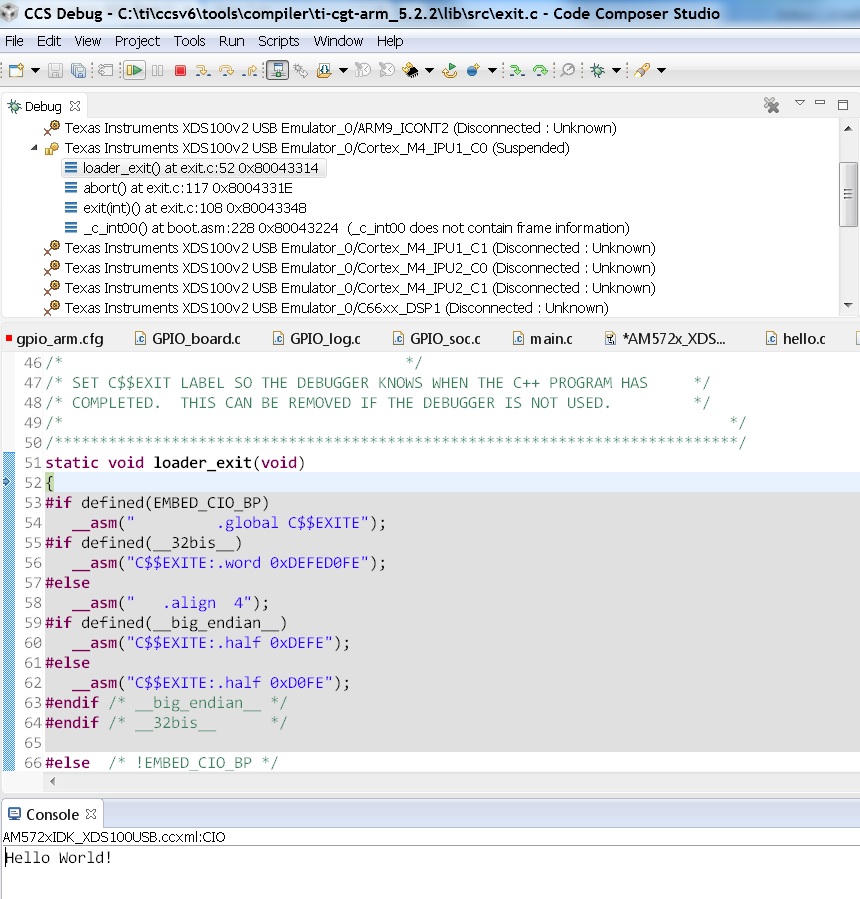
Task: Click the green bug Debug icon
Action: click(x=597, y=70)
